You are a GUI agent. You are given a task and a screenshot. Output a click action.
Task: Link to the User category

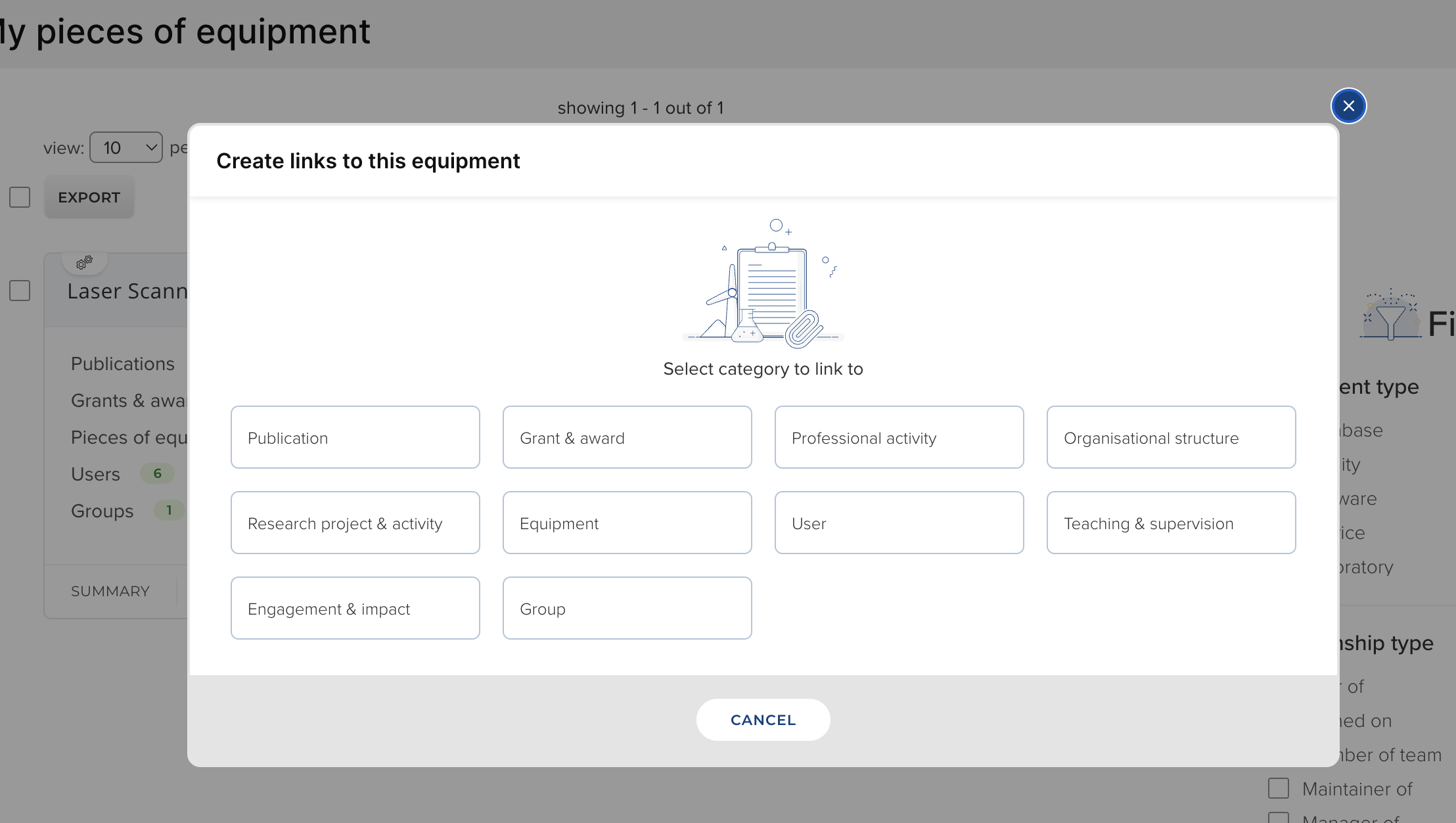(899, 523)
